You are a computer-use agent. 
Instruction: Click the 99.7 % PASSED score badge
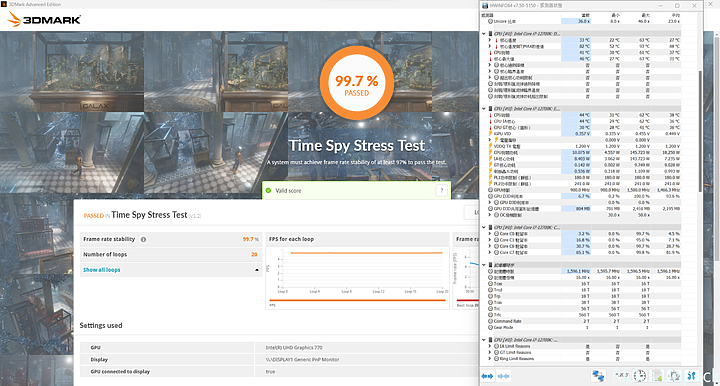tap(357, 83)
